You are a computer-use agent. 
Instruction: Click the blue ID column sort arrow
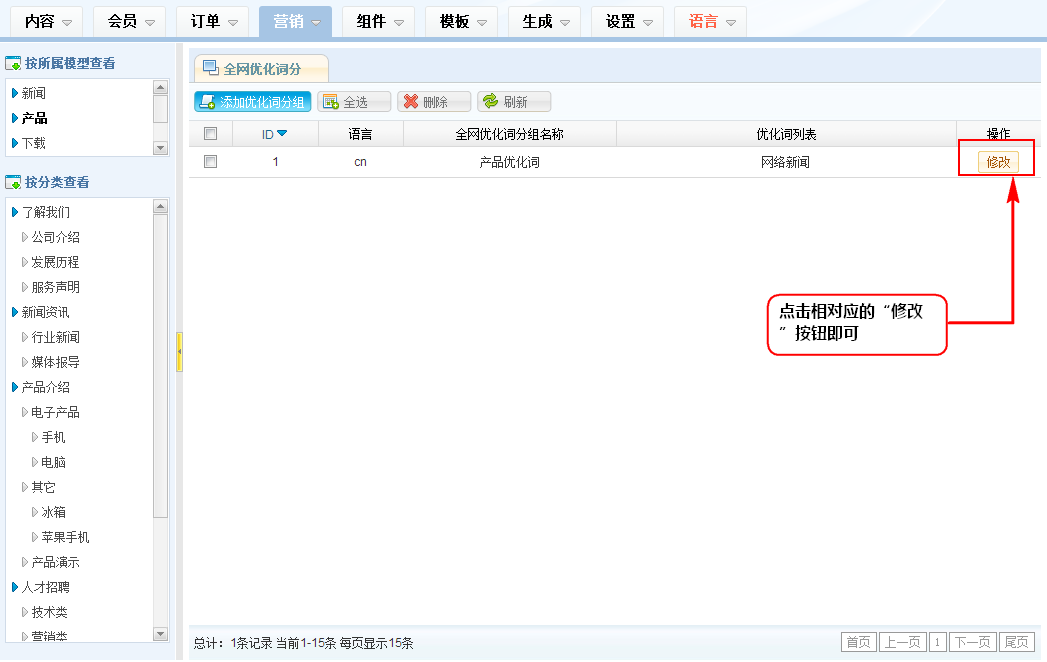tap(282, 134)
